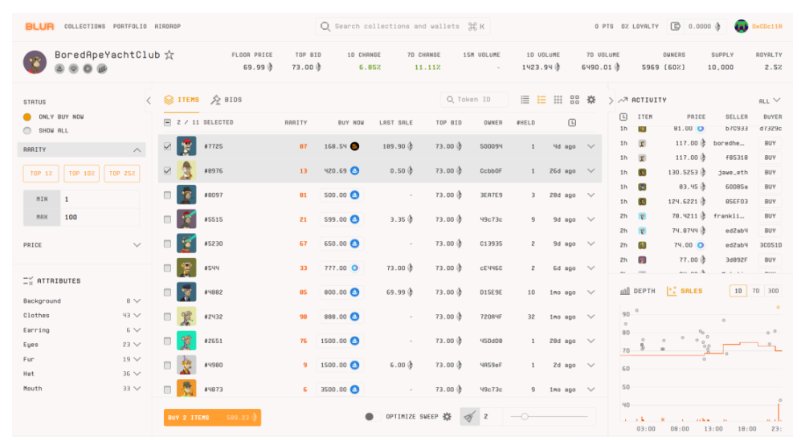
Task: Set chart range to 7D
Action: [756, 291]
